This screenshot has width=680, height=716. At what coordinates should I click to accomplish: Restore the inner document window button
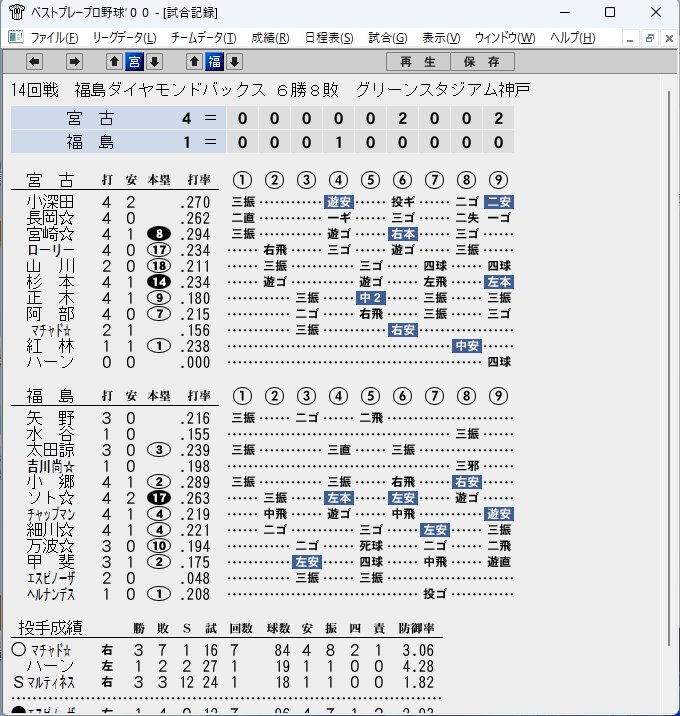(x=649, y=38)
